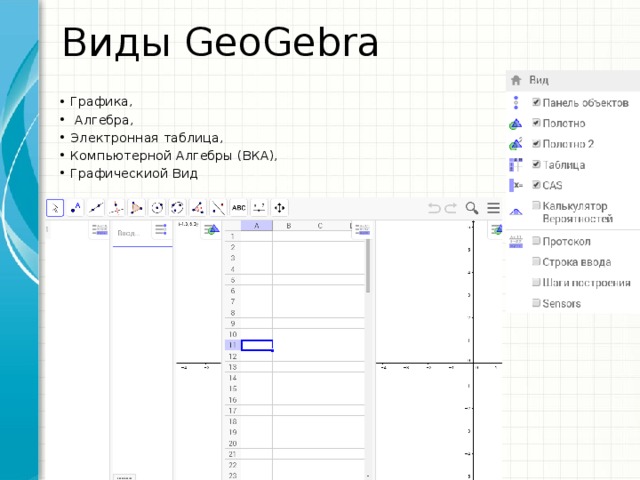This screenshot has width=640, height=480.
Task: Uncheck Панель объектов checkbox
Action: [x=536, y=102]
